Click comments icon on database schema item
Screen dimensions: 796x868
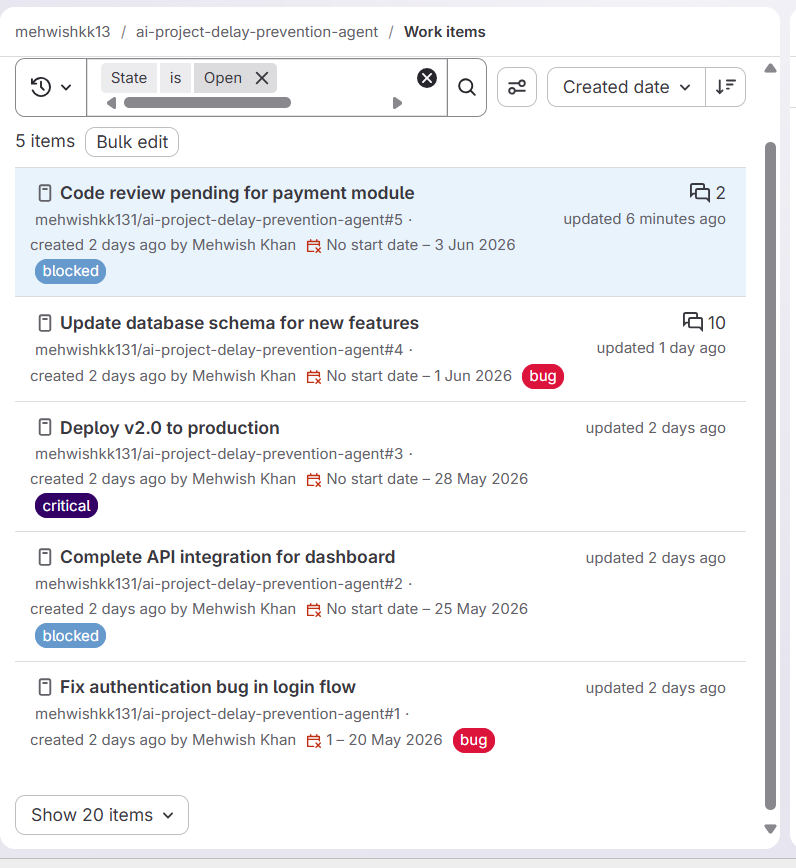(x=693, y=322)
